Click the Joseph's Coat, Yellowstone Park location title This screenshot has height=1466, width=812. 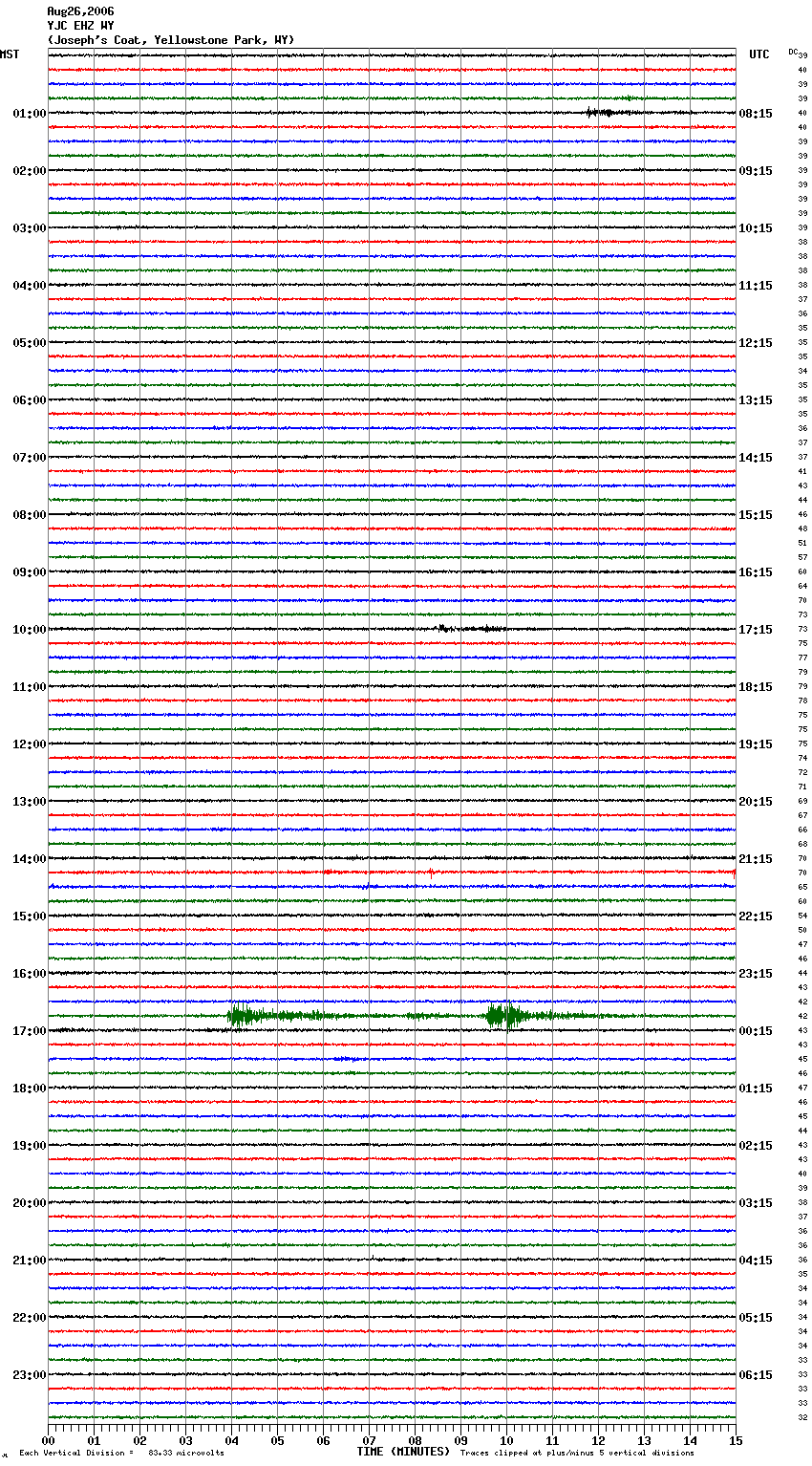[x=171, y=40]
